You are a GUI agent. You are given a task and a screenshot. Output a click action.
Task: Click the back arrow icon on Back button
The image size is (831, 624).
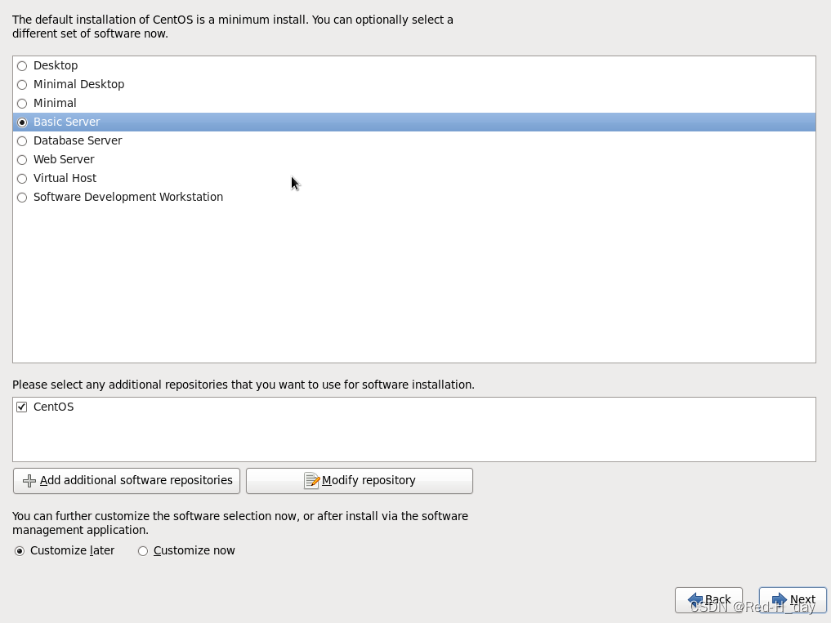coord(700,598)
